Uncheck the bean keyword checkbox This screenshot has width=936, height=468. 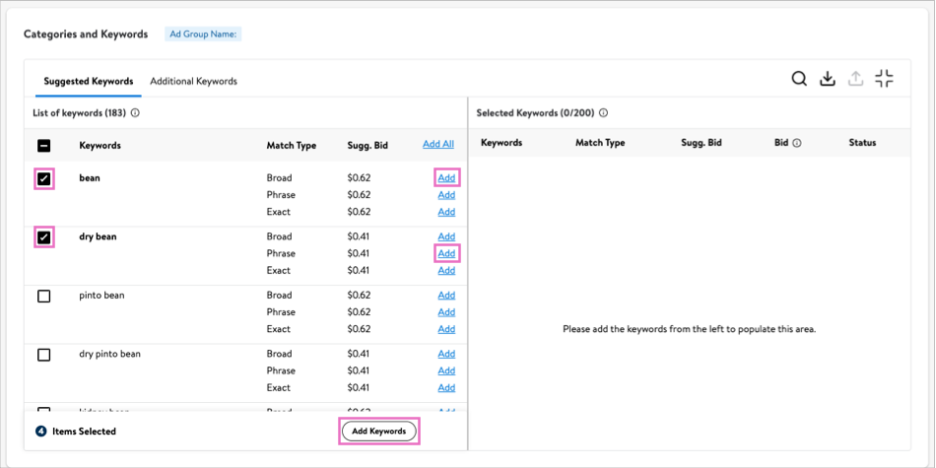(x=44, y=178)
